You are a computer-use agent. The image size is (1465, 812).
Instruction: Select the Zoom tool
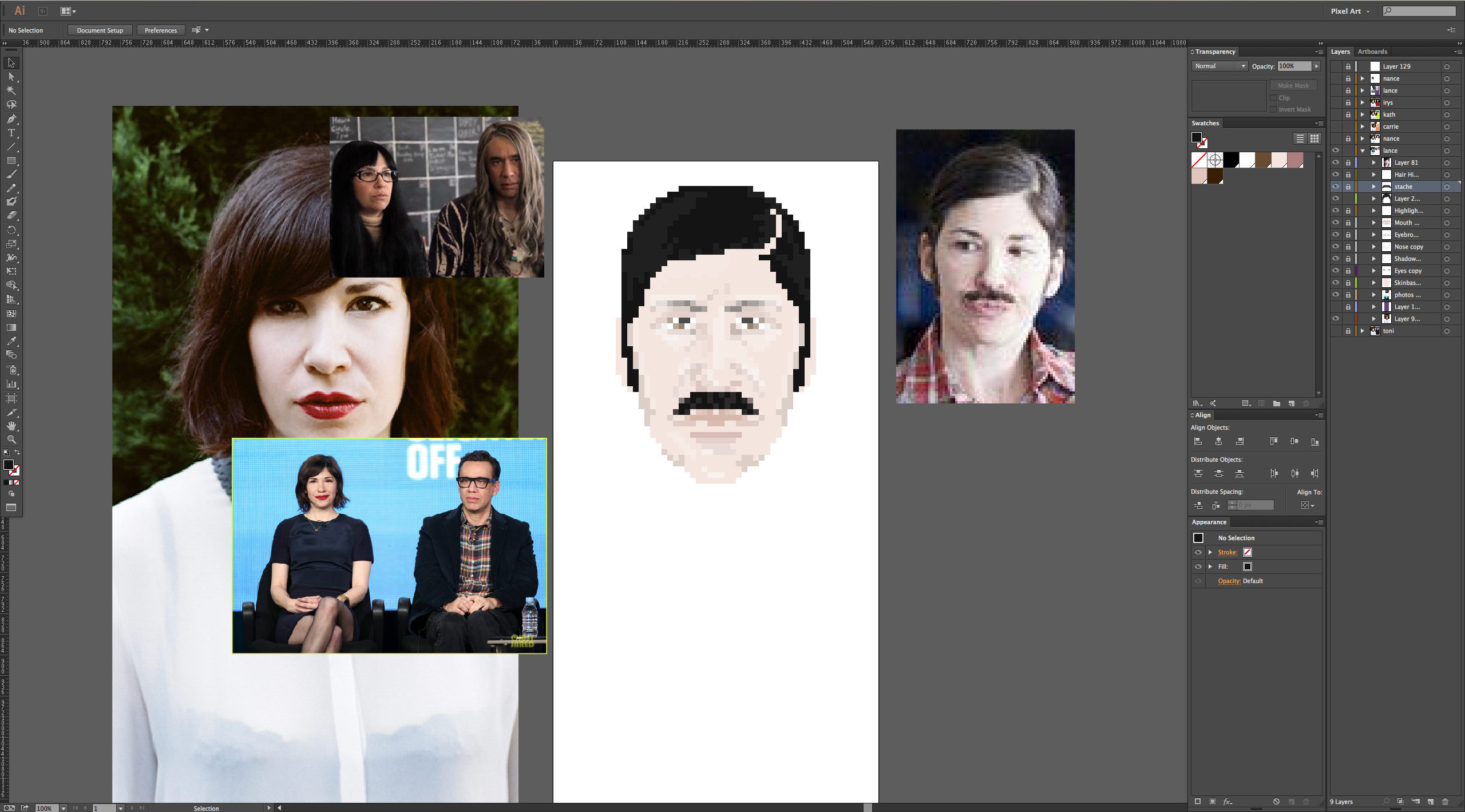(x=11, y=439)
